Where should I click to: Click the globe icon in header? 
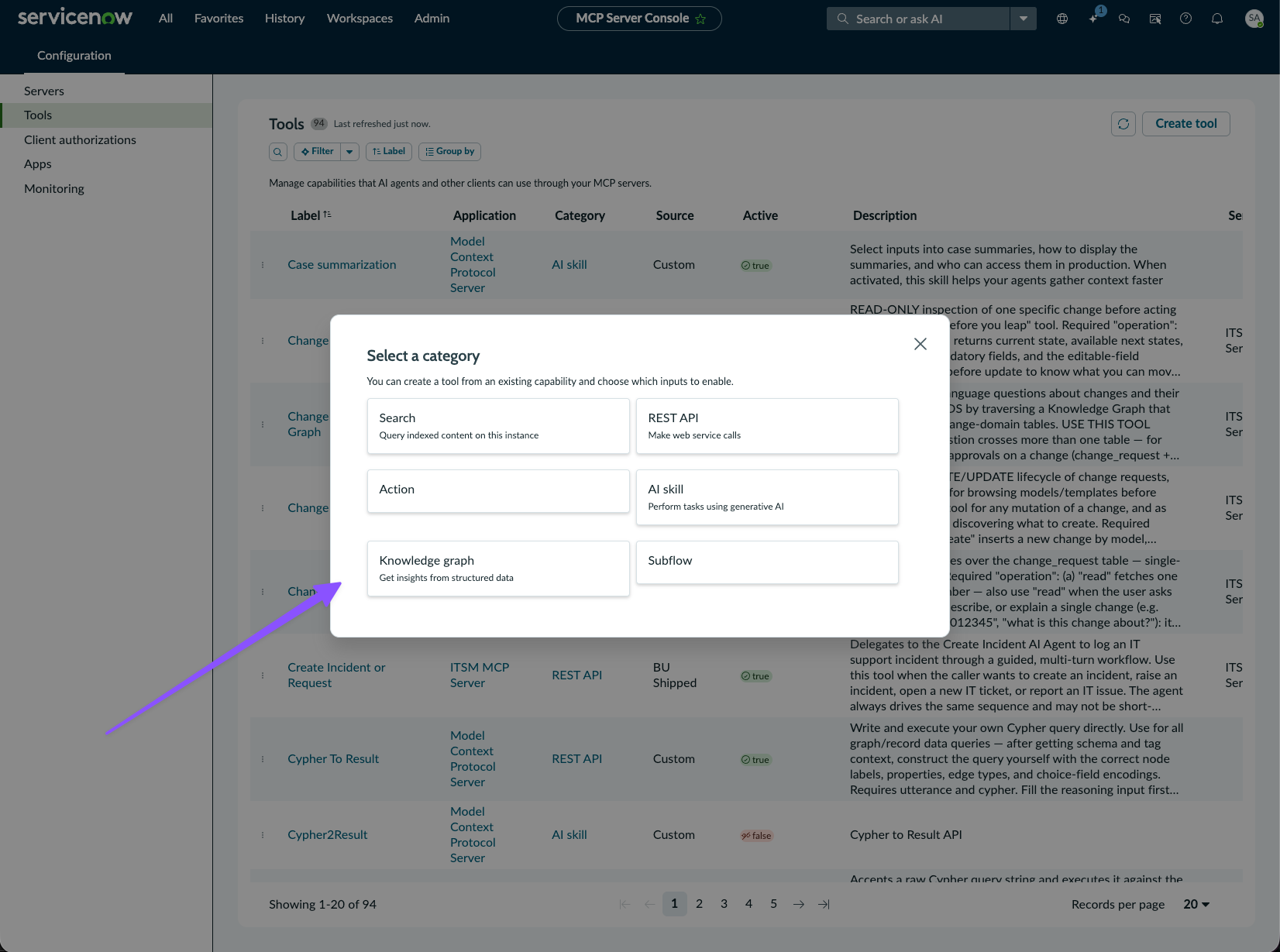1062,19
